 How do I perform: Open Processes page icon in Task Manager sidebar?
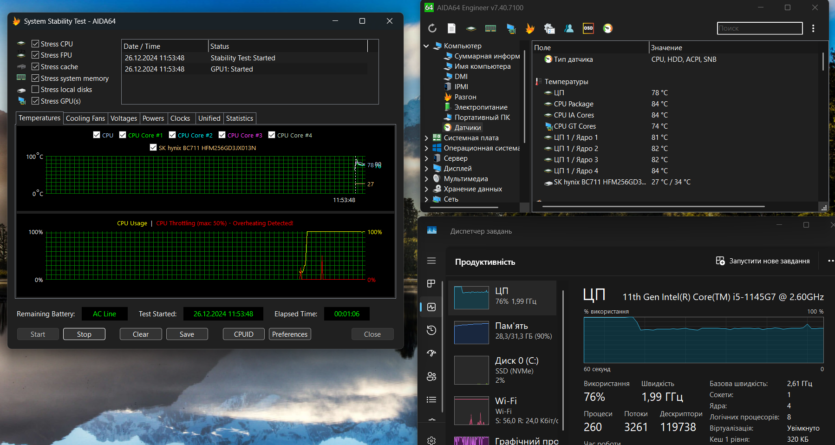coord(431,283)
